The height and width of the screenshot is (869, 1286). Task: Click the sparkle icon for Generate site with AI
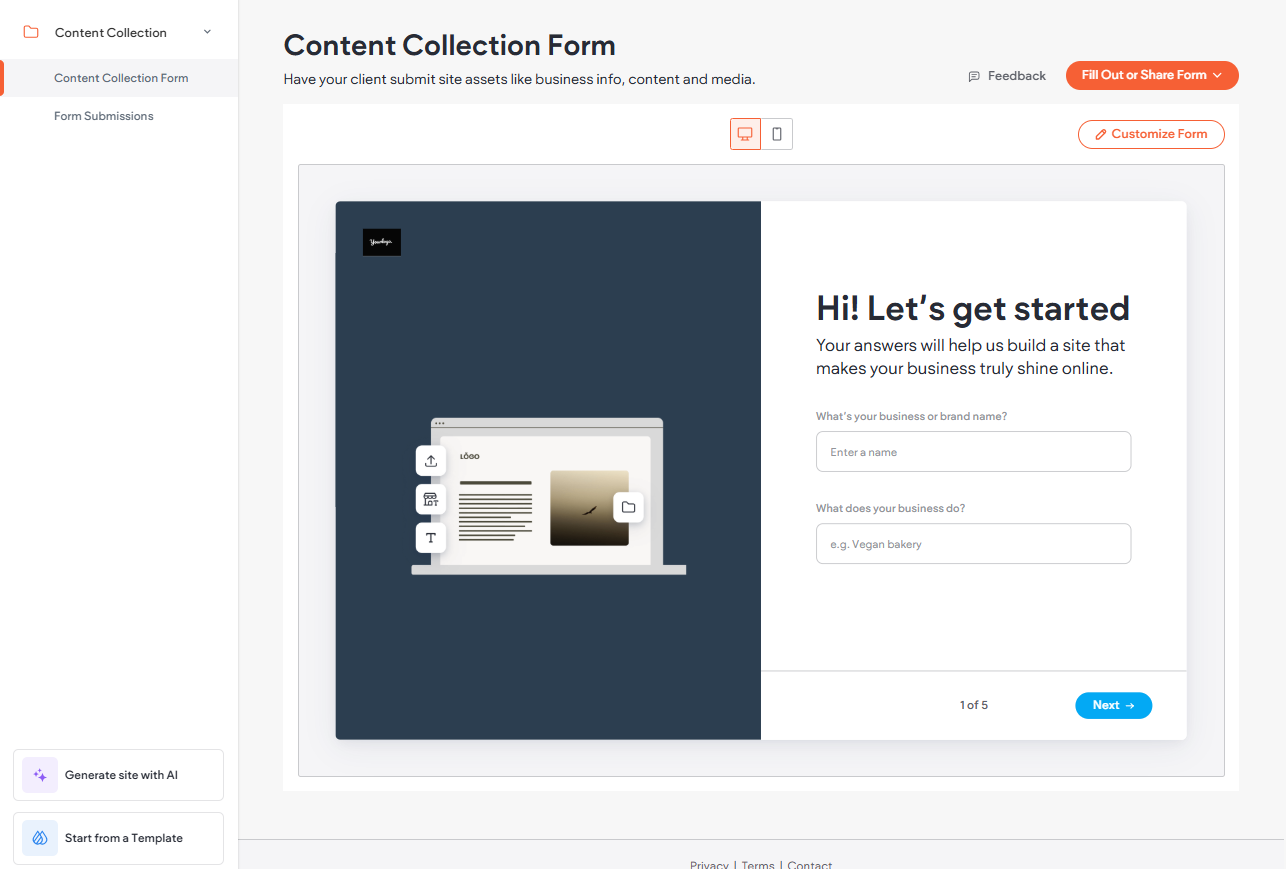[40, 775]
